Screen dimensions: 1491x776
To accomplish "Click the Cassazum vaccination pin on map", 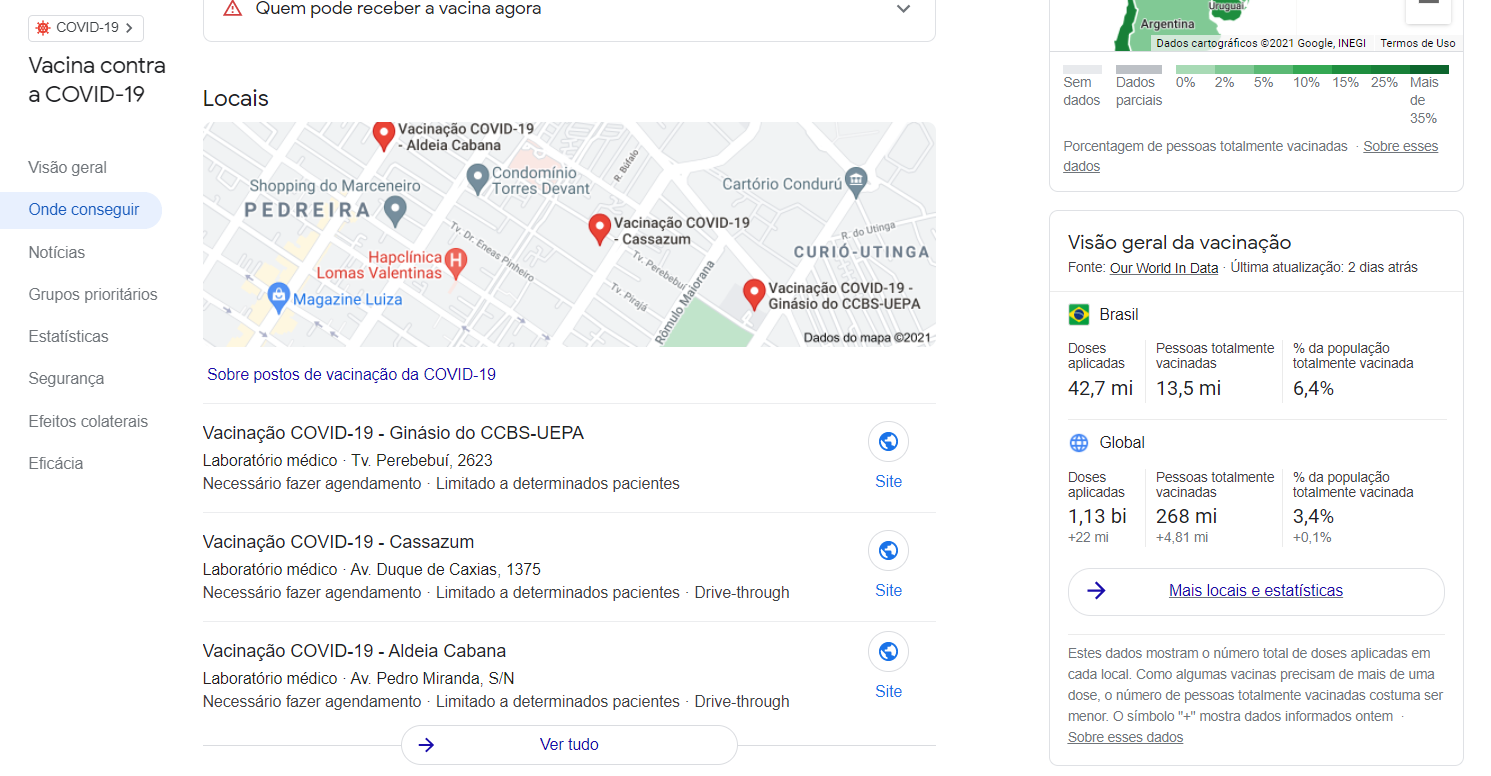I will point(599,229).
